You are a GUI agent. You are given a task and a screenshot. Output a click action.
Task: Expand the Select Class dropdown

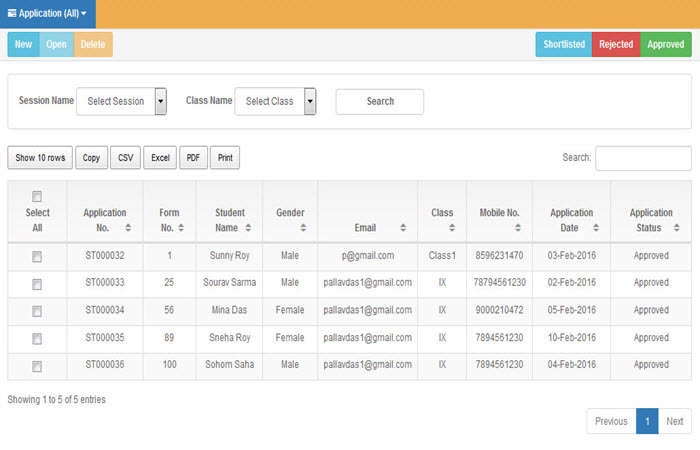click(275, 101)
